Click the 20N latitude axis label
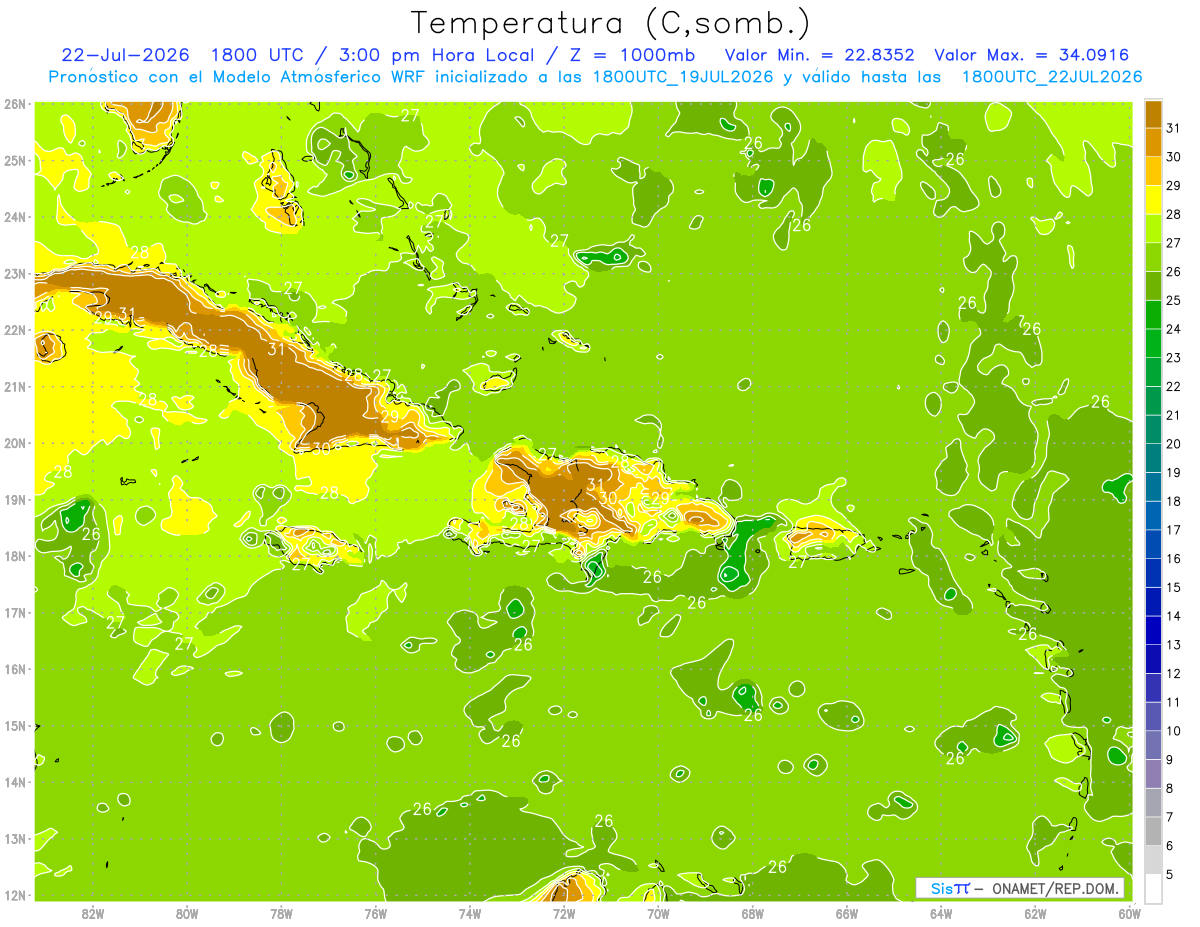The width and height of the screenshot is (1200, 927). (14, 443)
